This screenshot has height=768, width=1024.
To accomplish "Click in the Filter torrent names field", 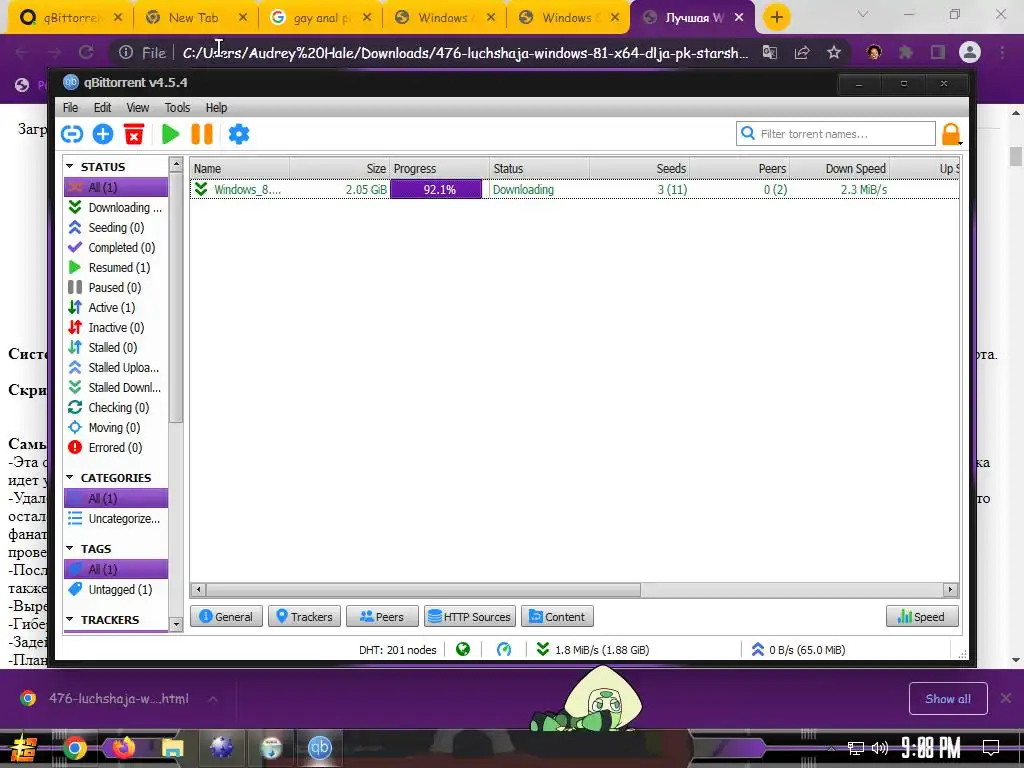I will (x=835, y=134).
